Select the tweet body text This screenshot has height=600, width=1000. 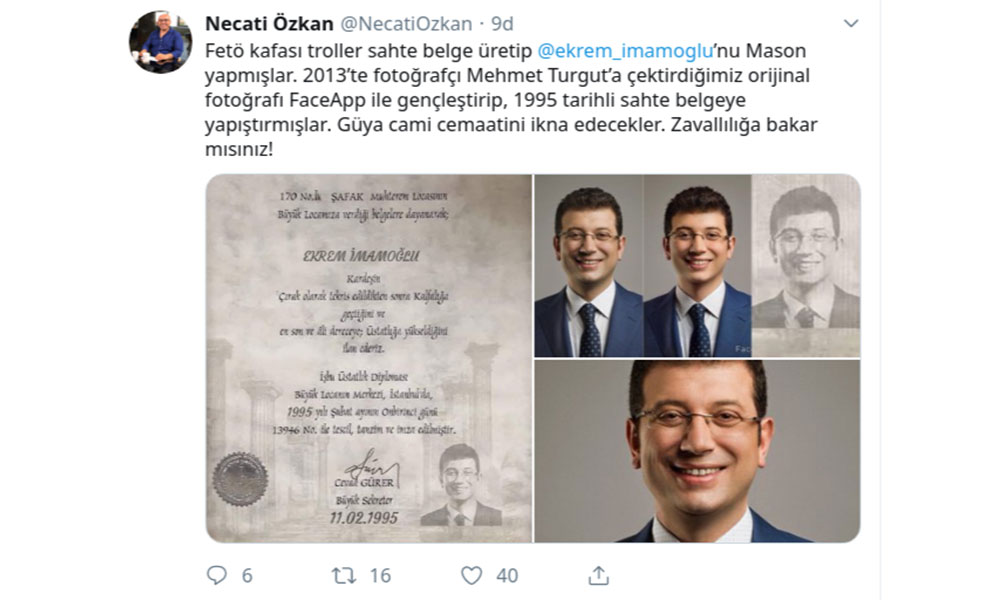pyautogui.click(x=511, y=100)
